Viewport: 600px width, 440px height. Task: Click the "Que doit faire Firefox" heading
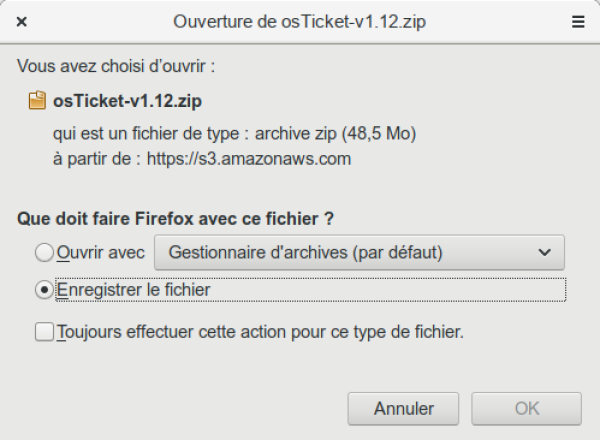[175, 217]
